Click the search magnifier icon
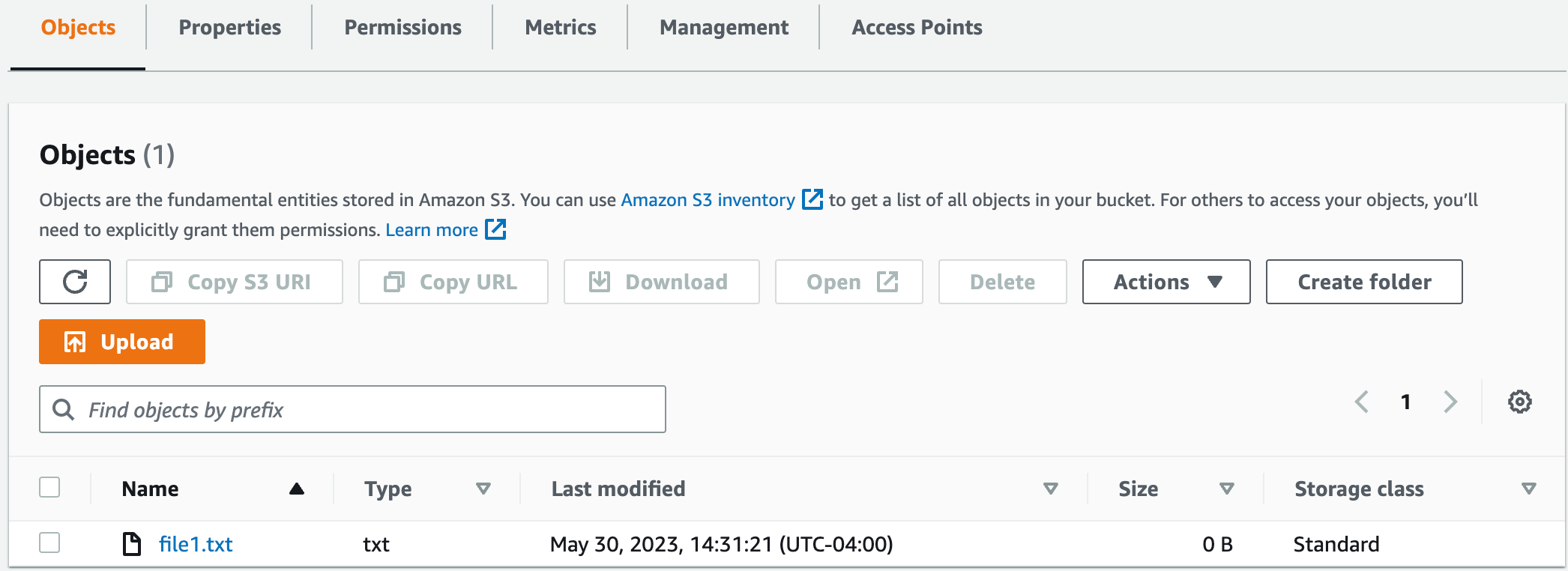This screenshot has width=1568, height=571. coord(64,409)
